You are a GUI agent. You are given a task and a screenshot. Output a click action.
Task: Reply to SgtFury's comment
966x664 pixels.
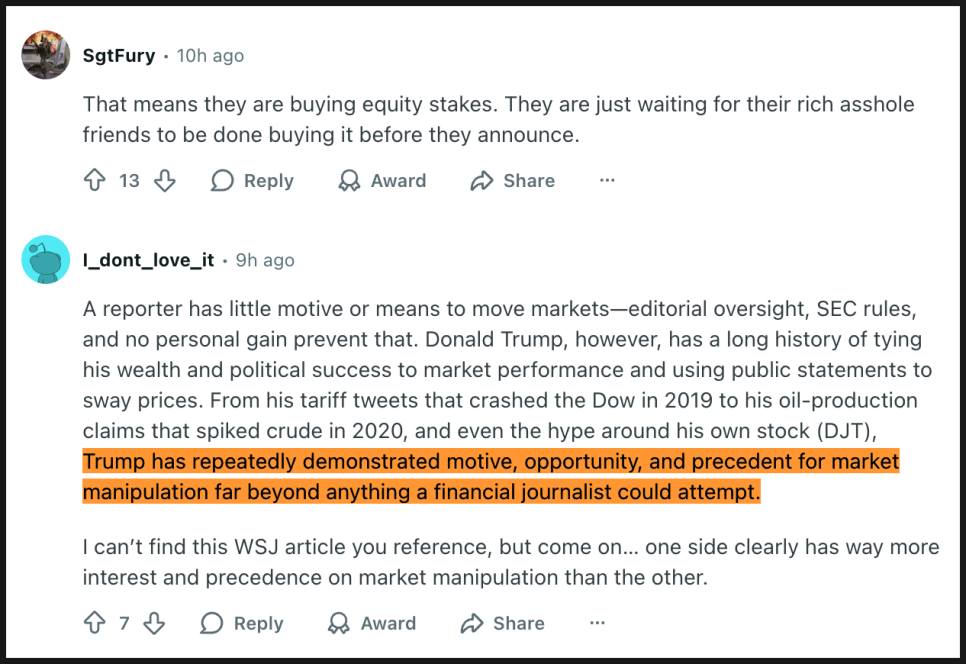[252, 181]
